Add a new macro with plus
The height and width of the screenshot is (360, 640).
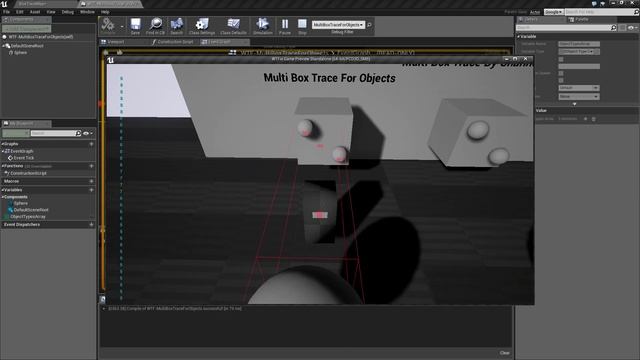tap(91, 181)
